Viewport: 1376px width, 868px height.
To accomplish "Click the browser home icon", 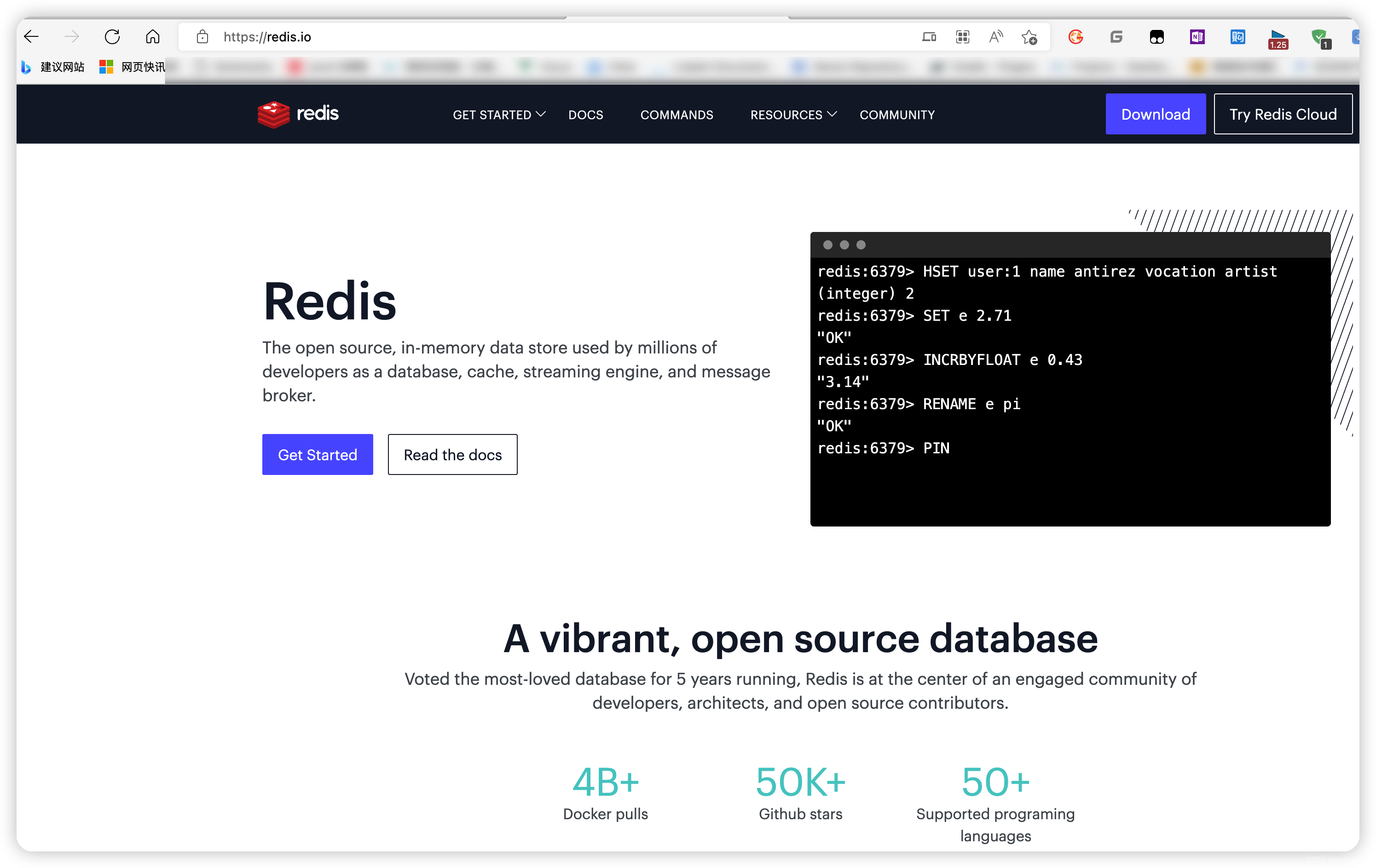I will coord(152,36).
